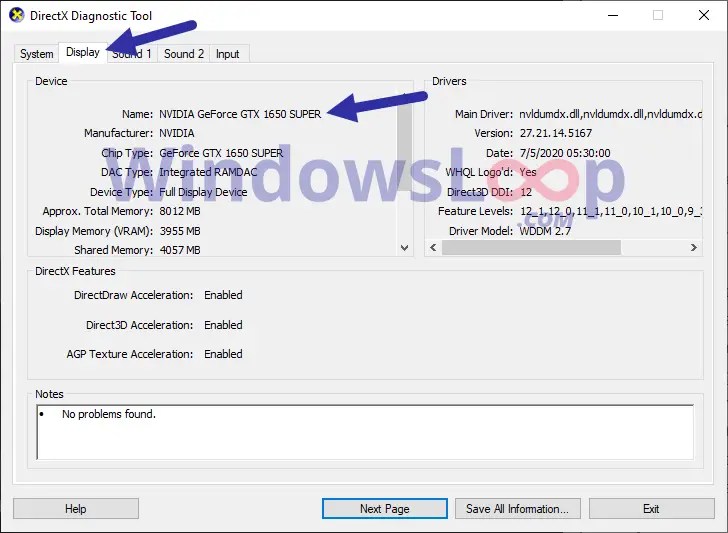The height and width of the screenshot is (533, 728).
Task: Click Drivers scrollbar right arrow
Action: pyautogui.click(x=694, y=247)
